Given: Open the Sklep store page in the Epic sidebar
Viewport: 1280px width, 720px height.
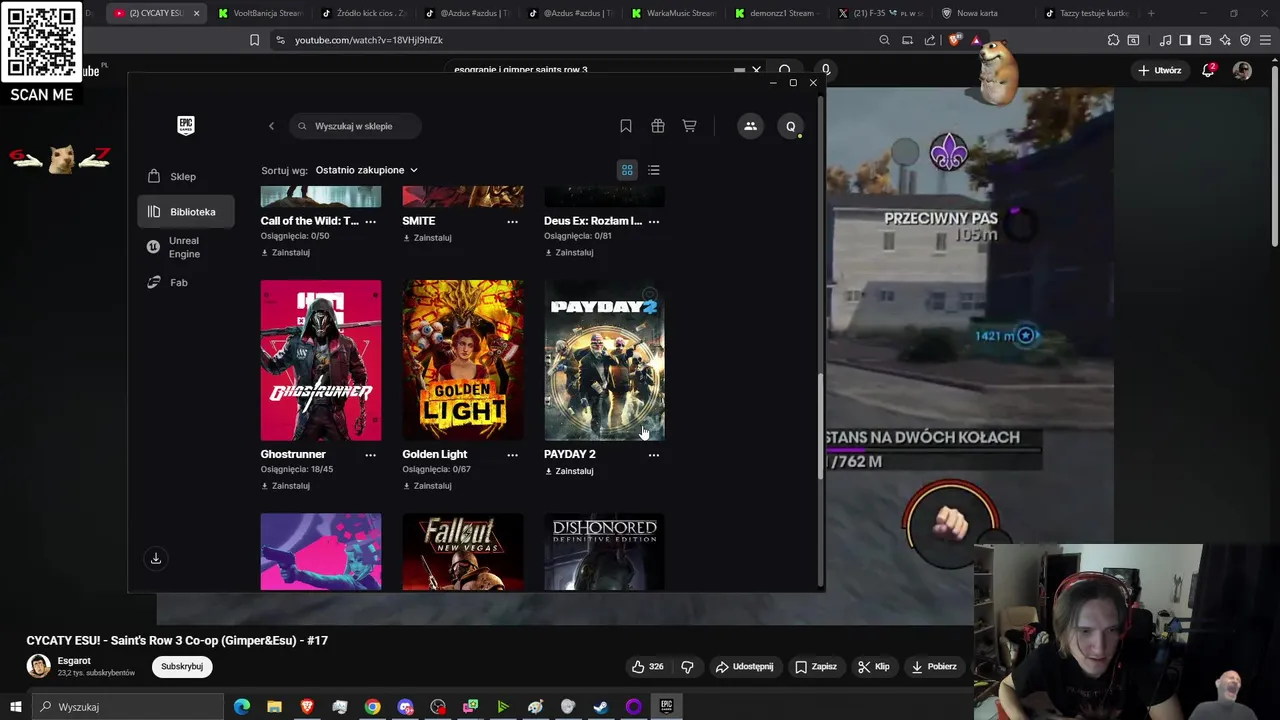Looking at the screenshot, I should [182, 176].
